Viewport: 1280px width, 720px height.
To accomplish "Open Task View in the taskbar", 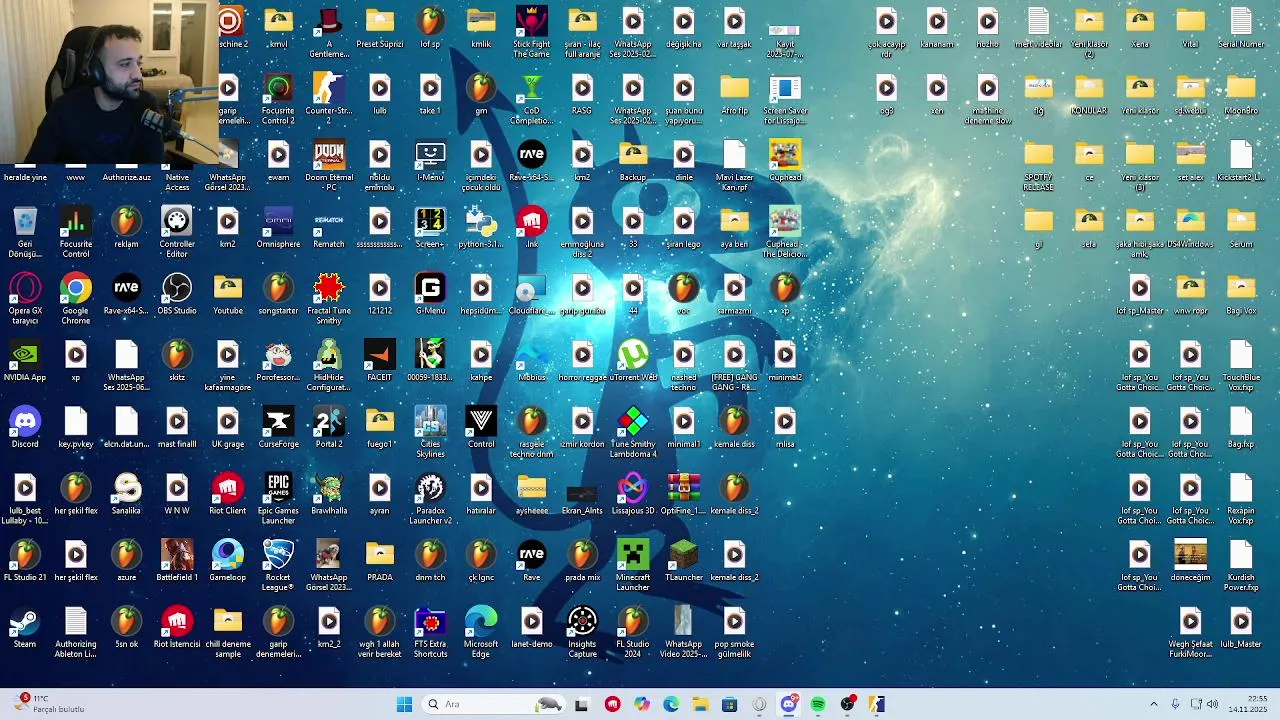I will (x=582, y=704).
